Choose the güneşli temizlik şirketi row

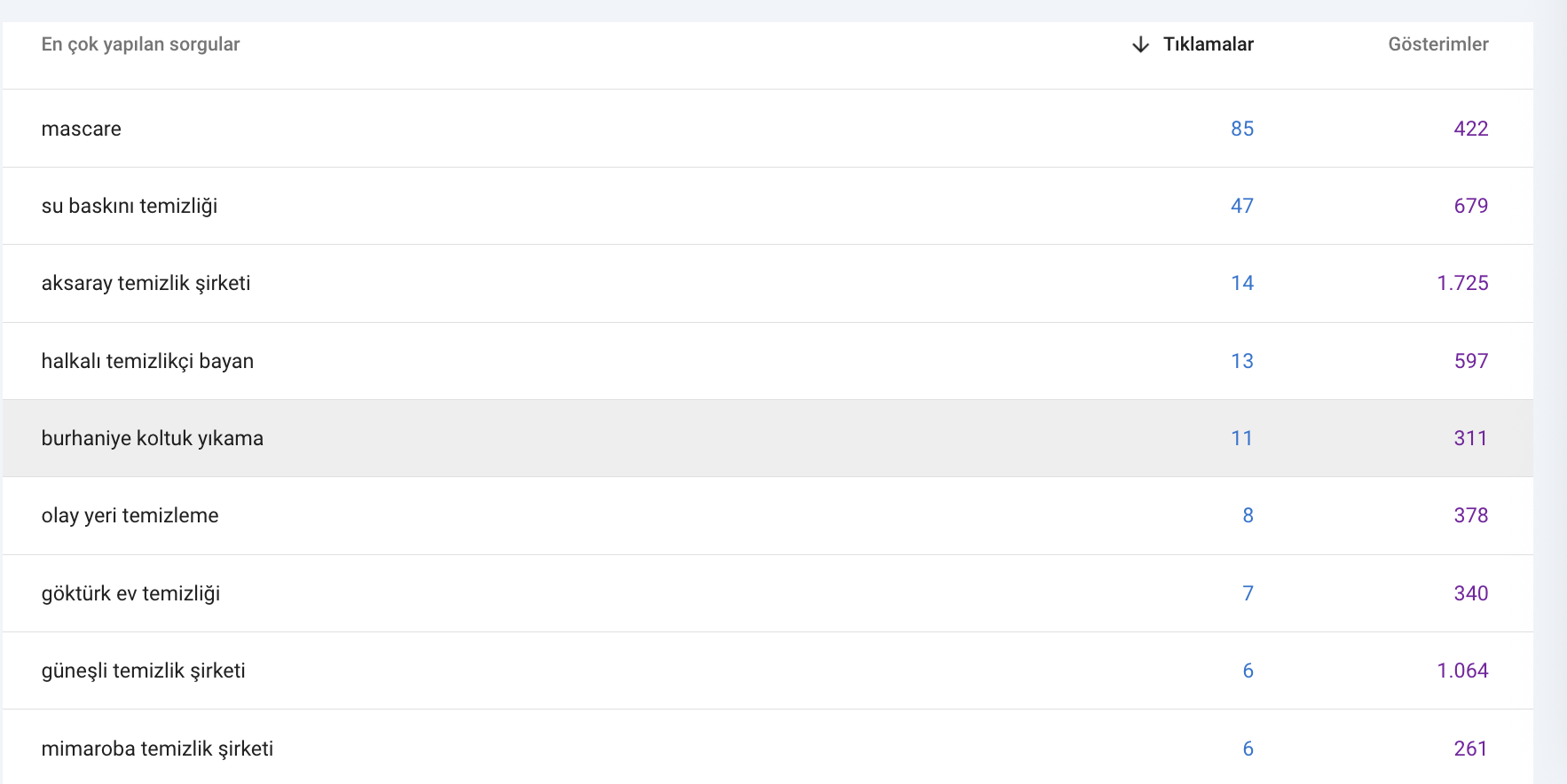768,670
